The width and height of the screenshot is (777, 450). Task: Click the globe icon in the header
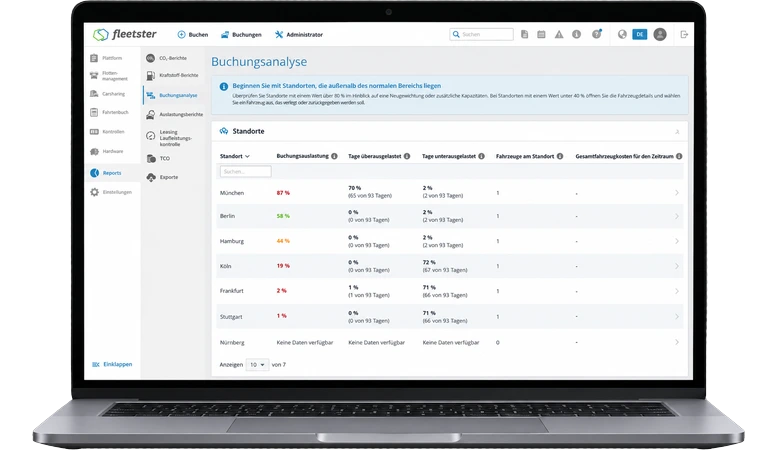click(622, 34)
